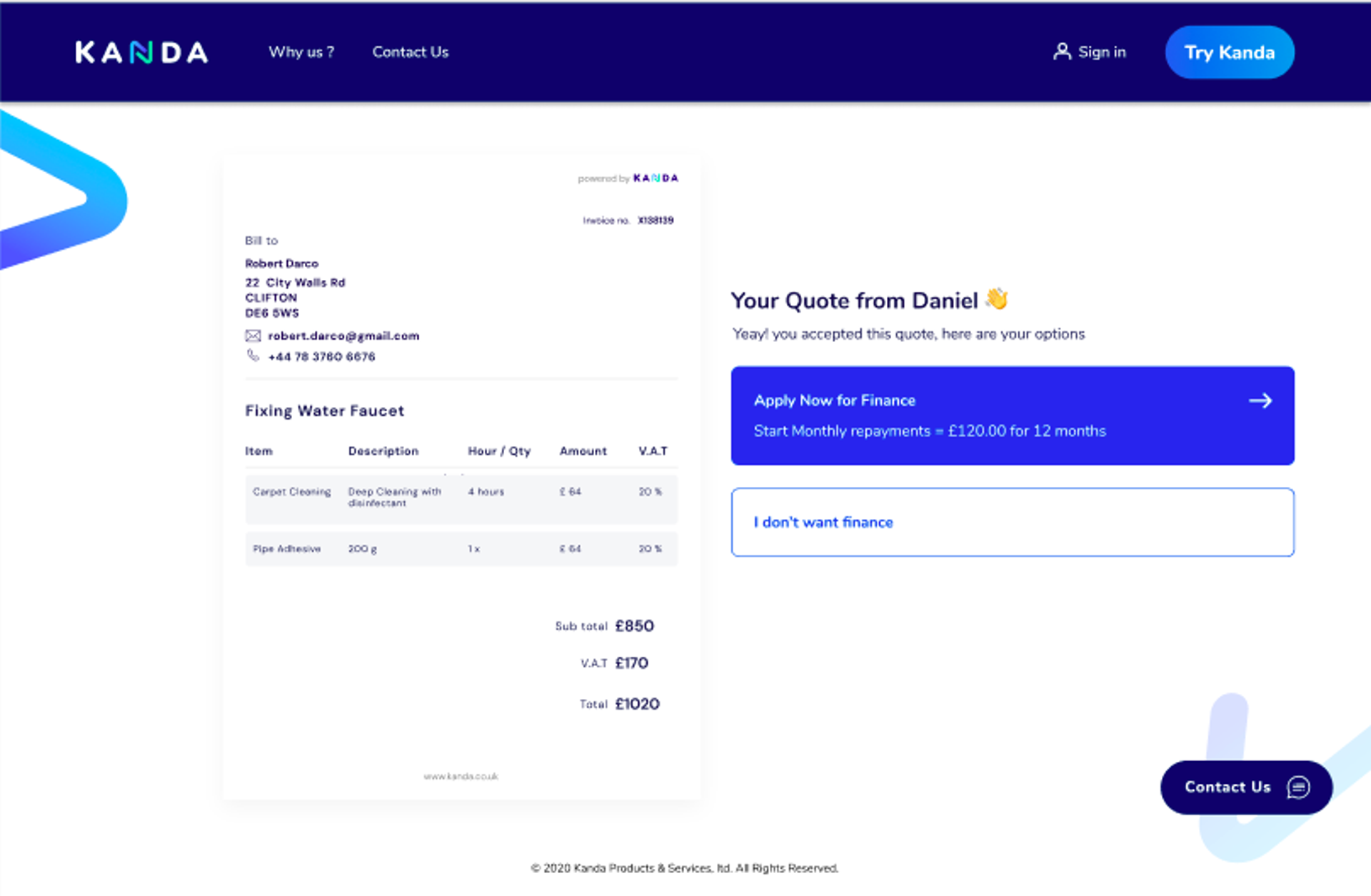Click the www.kanda.co.uk link on the invoice
Image resolution: width=1371 pixels, height=896 pixels.
coord(461,776)
